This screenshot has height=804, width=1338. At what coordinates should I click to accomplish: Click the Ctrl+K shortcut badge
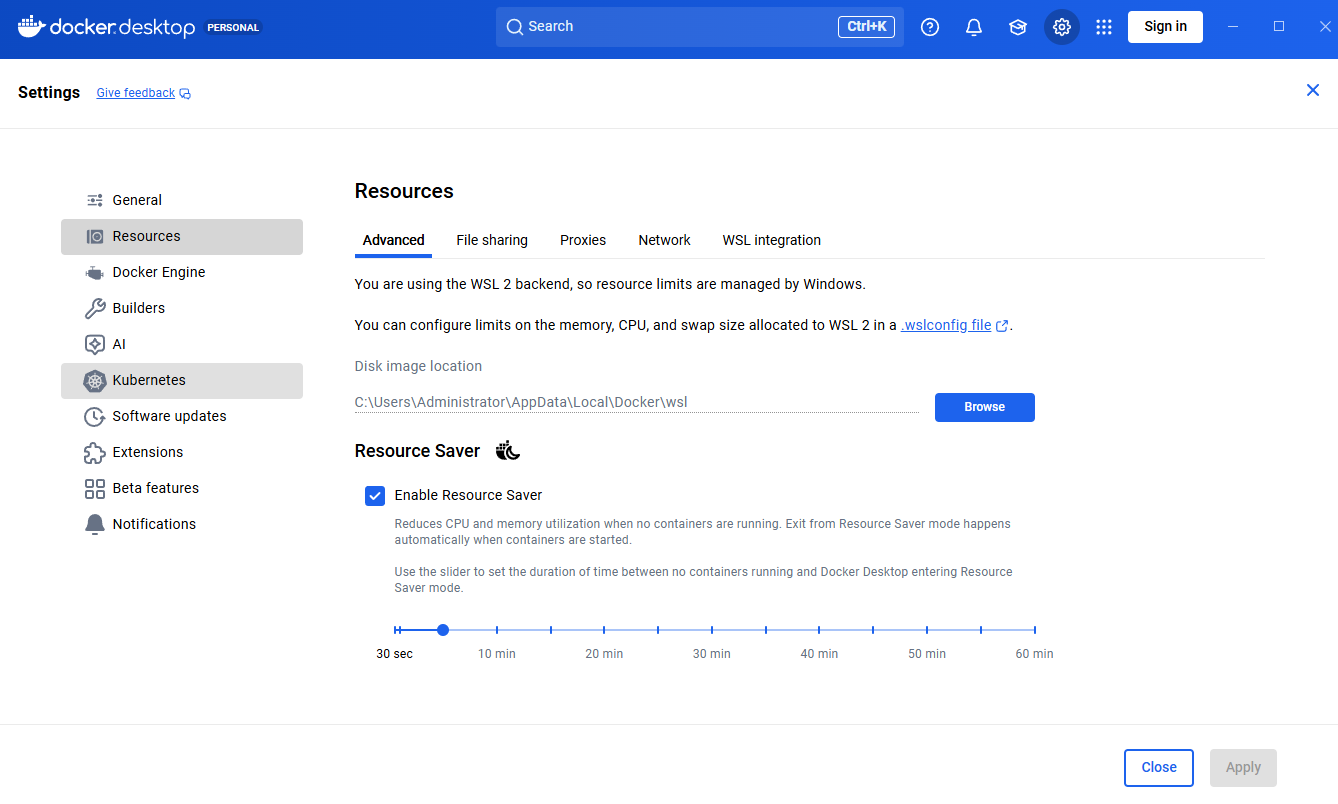click(866, 27)
